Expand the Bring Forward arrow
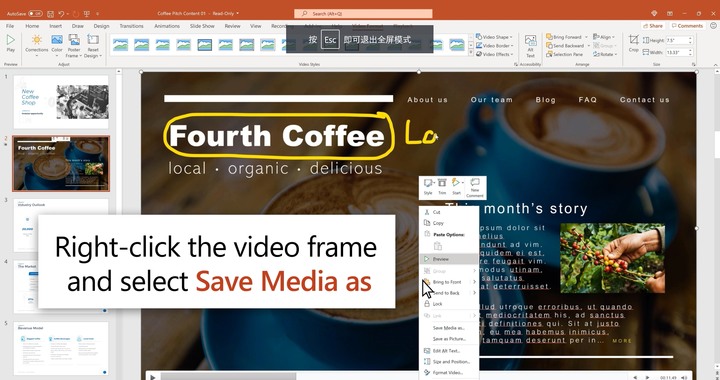The width and height of the screenshot is (720, 380). [x=586, y=37]
